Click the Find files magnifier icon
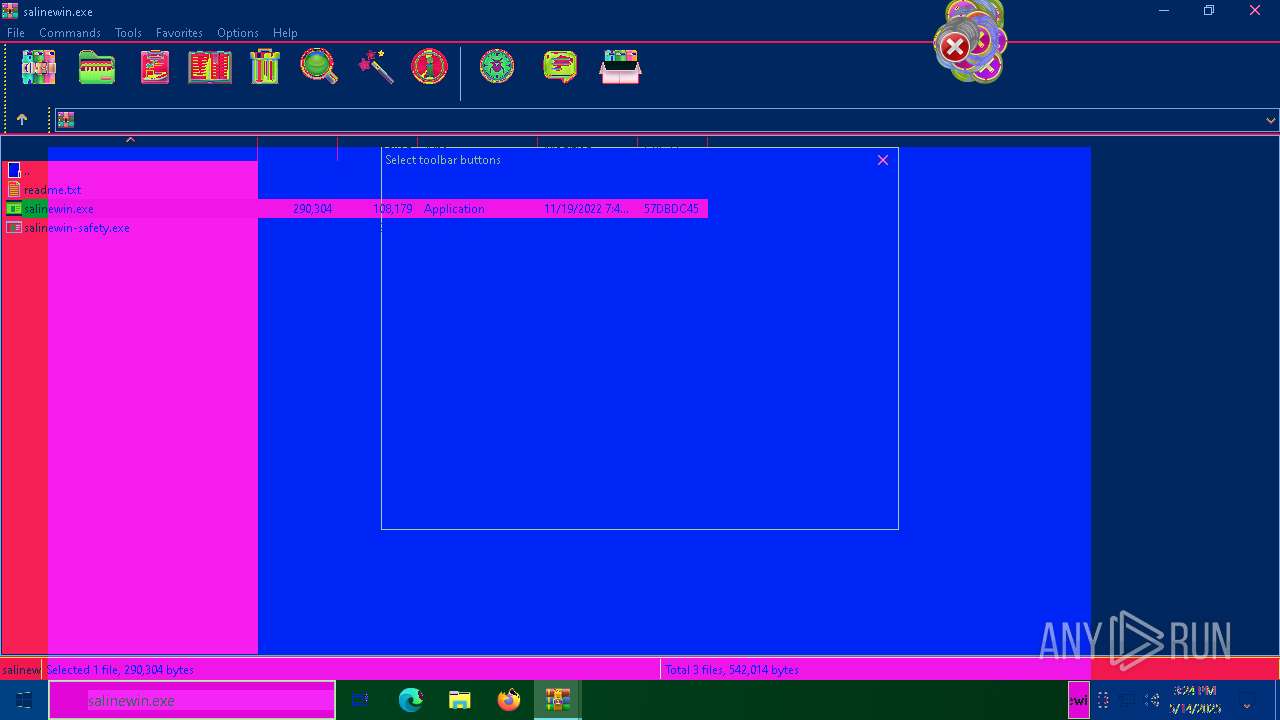The height and width of the screenshot is (720, 1280). [x=319, y=68]
